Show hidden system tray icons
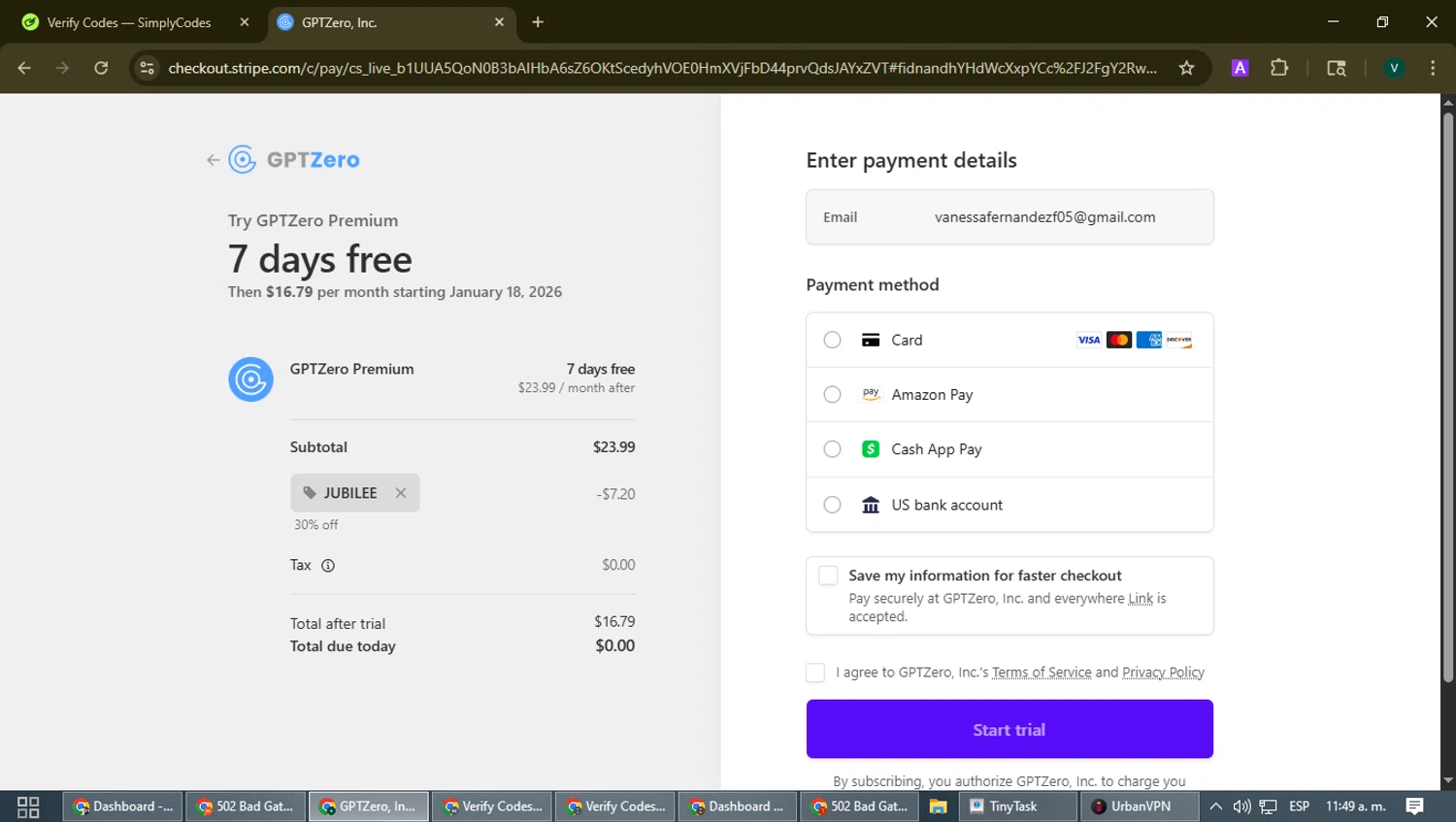 point(1215,806)
